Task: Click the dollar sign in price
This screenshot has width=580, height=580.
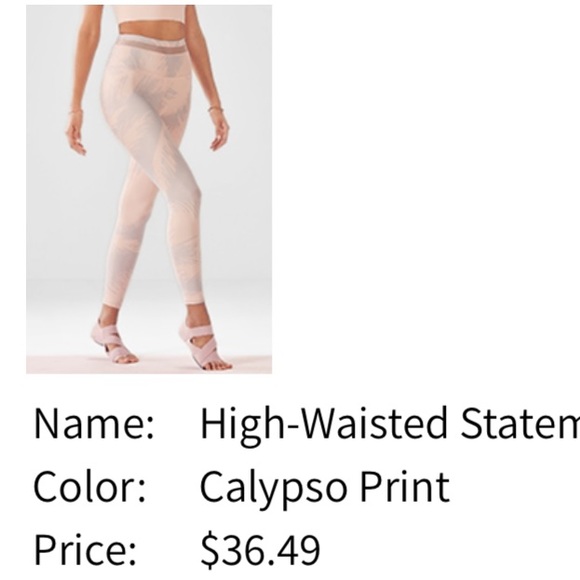Action: click(x=210, y=549)
